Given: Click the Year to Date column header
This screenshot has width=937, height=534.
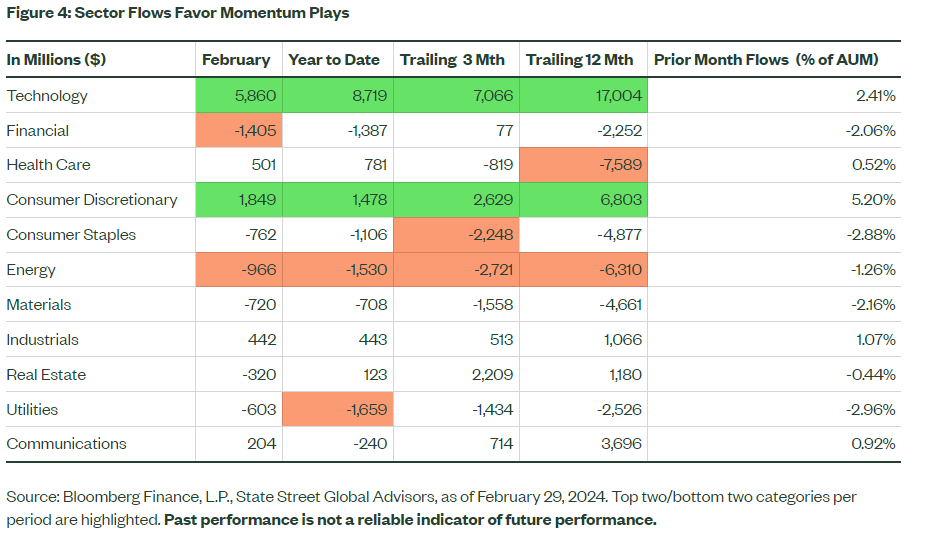Looking at the screenshot, I should click(334, 59).
